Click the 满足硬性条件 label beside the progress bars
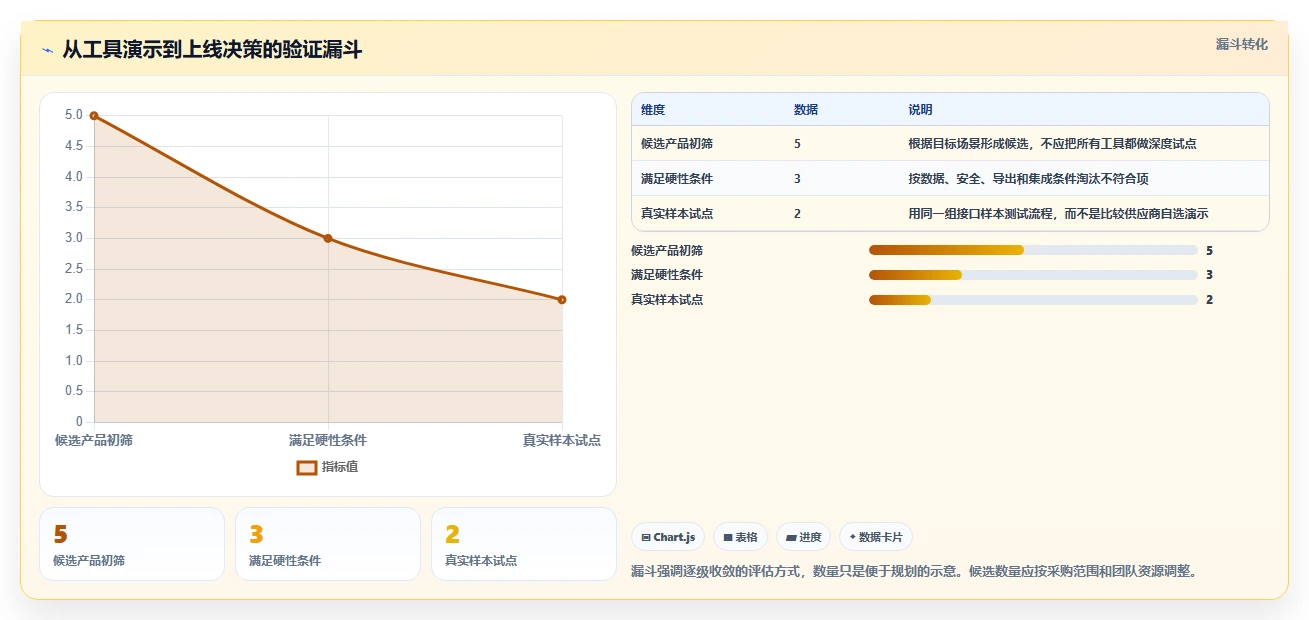Screen dimensions: 1309x620 [x=667, y=275]
